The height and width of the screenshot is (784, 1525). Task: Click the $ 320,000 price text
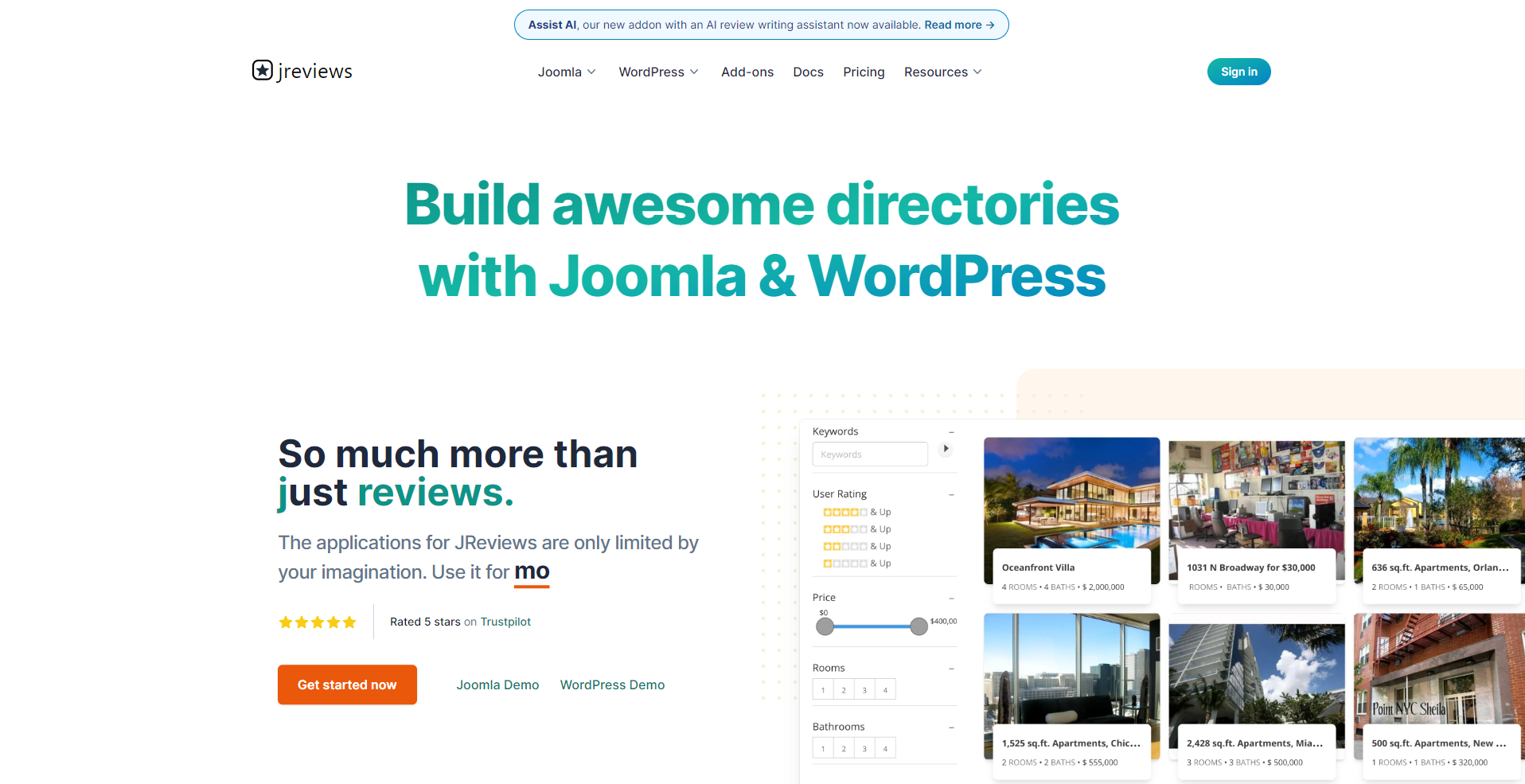1469,763
